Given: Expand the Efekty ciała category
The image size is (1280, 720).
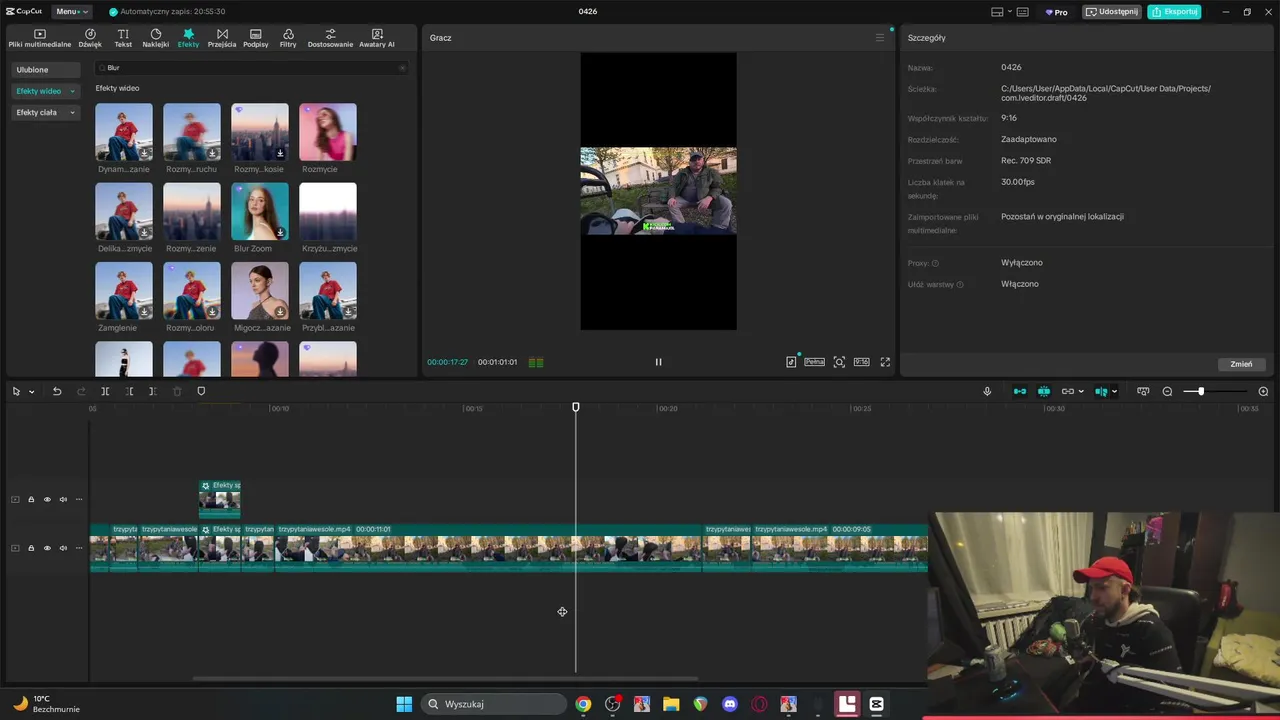Looking at the screenshot, I should point(45,113).
